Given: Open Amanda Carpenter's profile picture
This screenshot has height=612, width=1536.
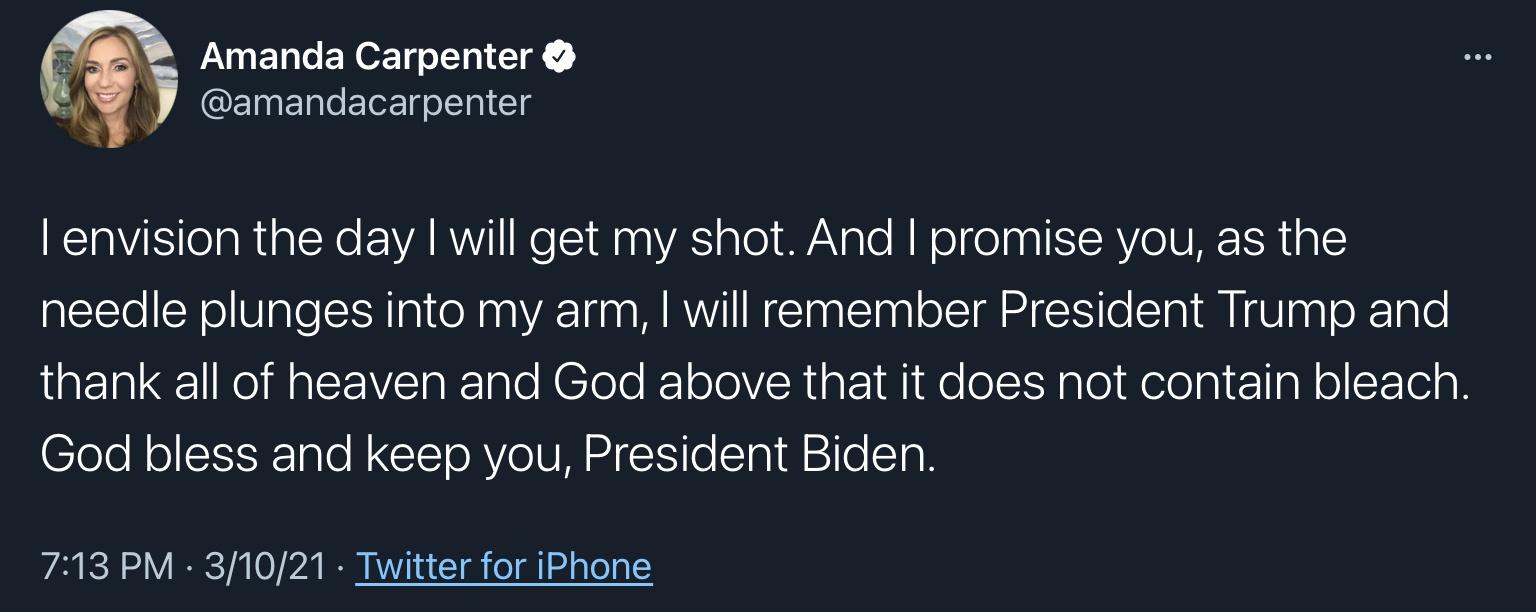Looking at the screenshot, I should tap(108, 80).
